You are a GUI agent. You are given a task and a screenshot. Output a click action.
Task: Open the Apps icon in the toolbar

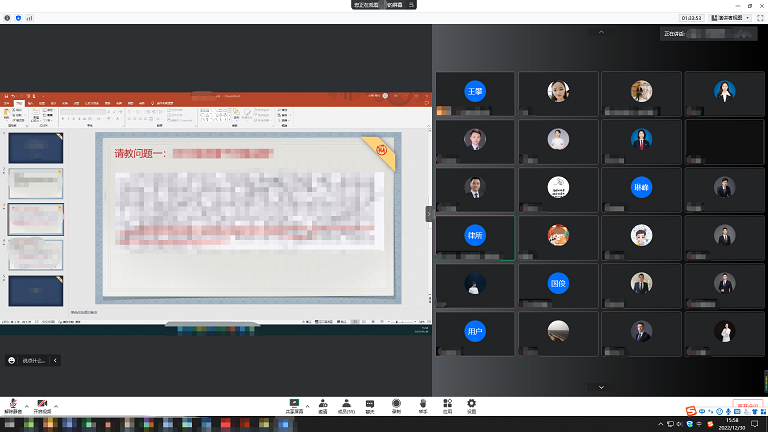click(x=448, y=404)
